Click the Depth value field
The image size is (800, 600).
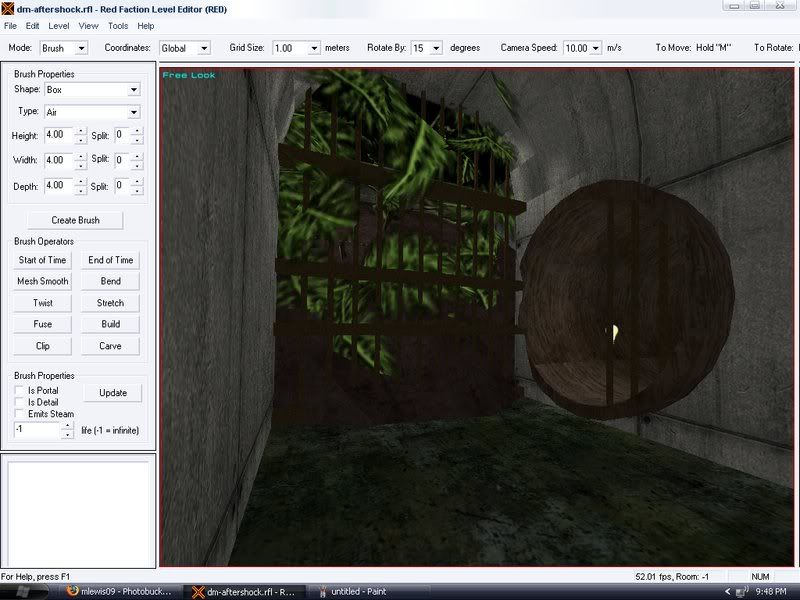pyautogui.click(x=59, y=185)
